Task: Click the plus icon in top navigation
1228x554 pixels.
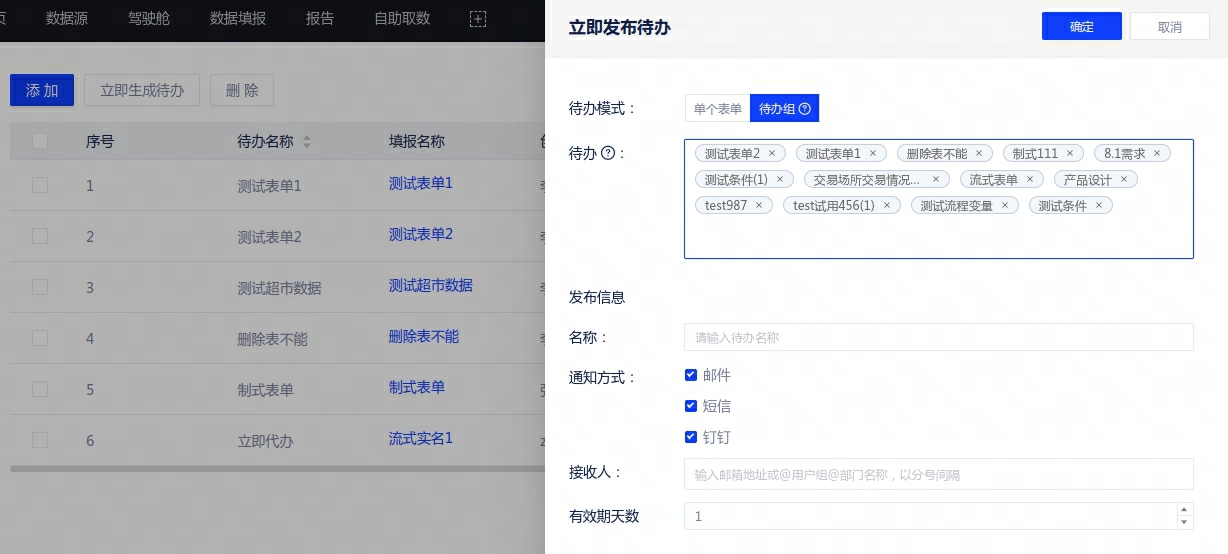Action: pyautogui.click(x=478, y=19)
